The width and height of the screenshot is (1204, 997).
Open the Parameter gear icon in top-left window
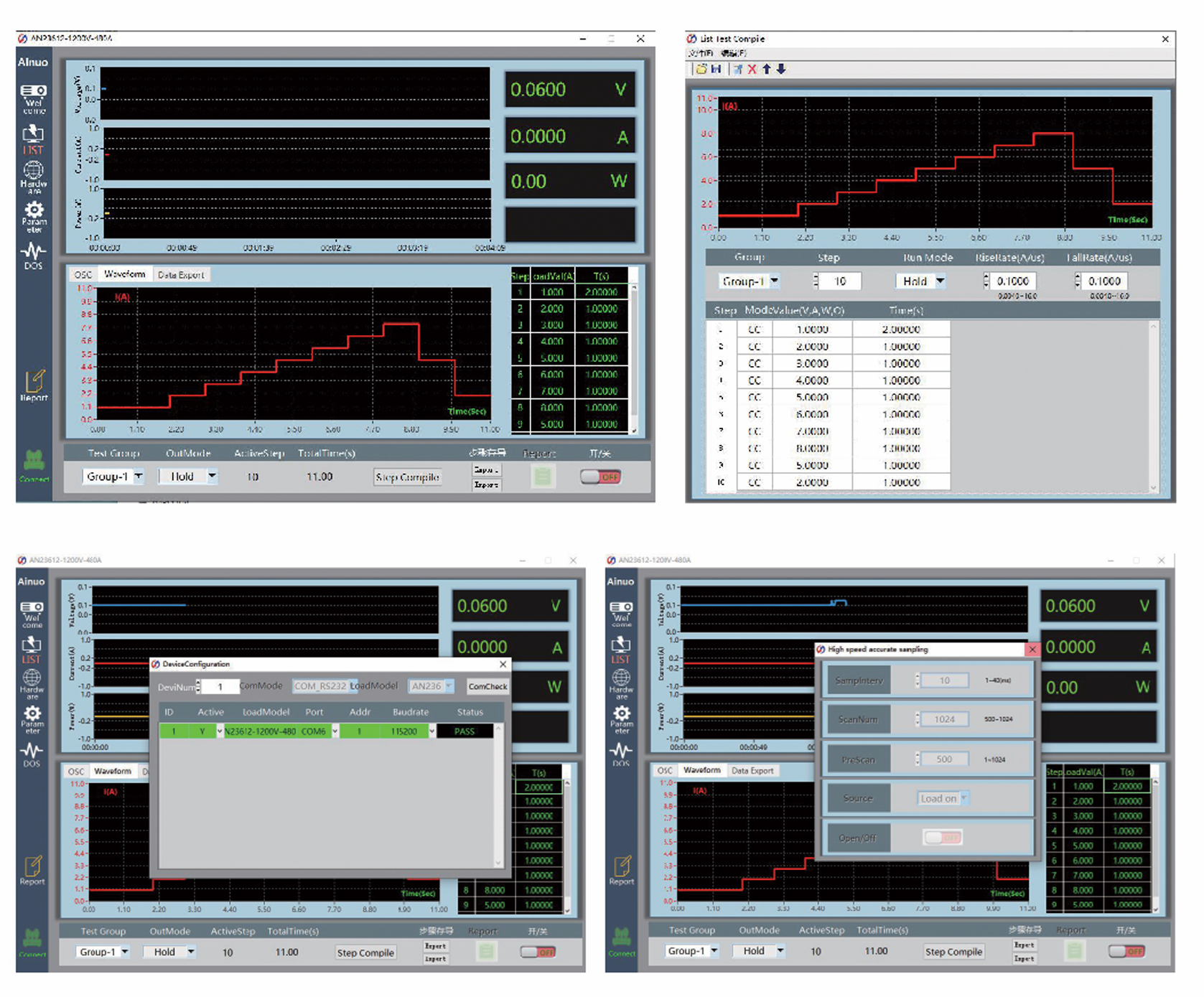(x=34, y=215)
